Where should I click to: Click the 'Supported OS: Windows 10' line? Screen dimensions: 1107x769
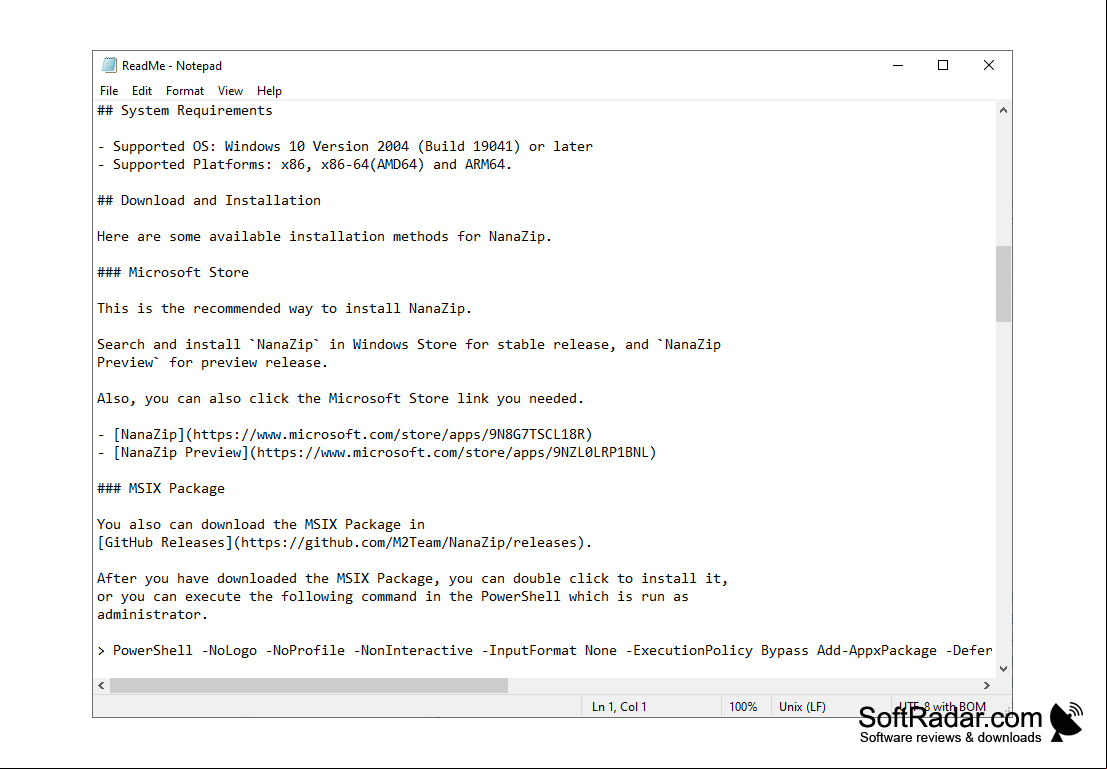[345, 146]
